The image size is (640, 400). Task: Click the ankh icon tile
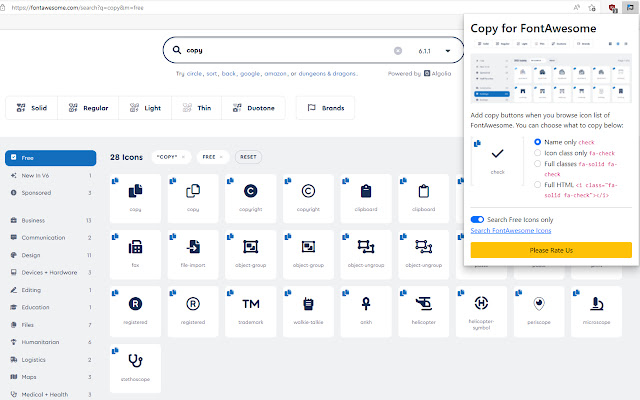click(x=366, y=309)
